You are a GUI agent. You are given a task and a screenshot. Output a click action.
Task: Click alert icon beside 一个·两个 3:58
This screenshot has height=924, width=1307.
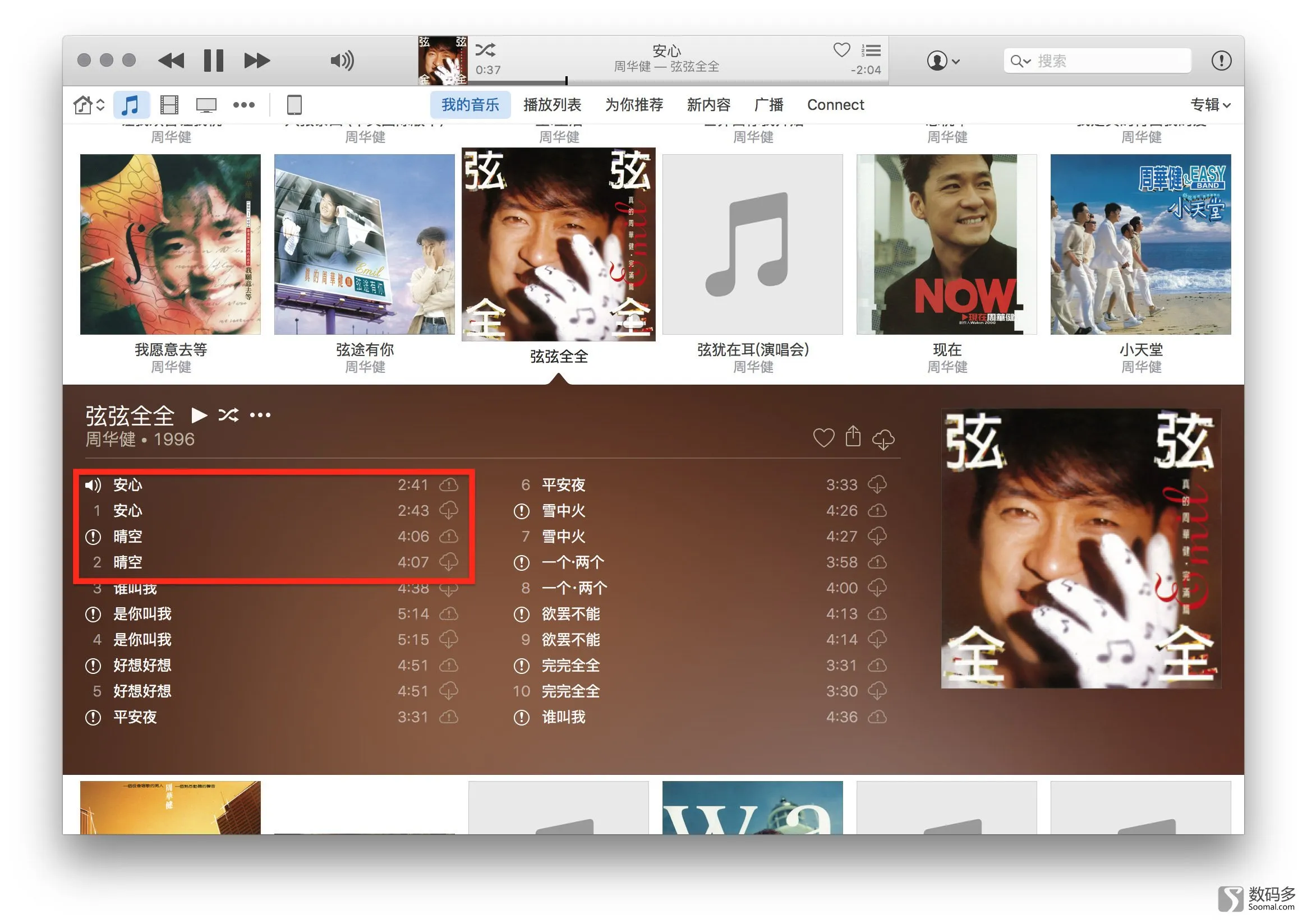(x=522, y=563)
